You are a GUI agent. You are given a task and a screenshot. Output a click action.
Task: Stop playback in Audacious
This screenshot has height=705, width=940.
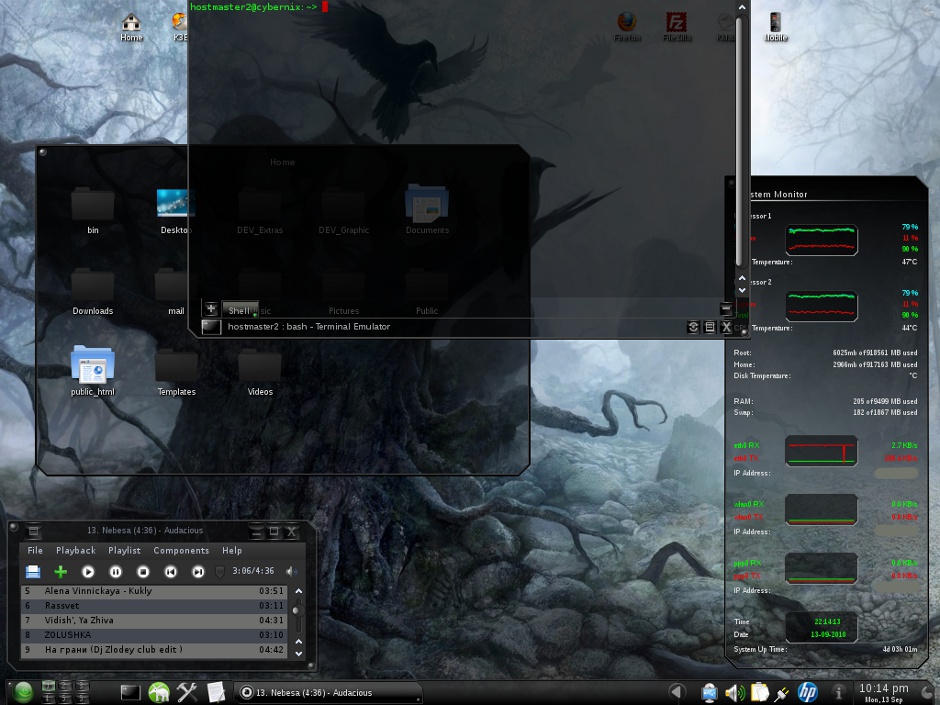[143, 571]
